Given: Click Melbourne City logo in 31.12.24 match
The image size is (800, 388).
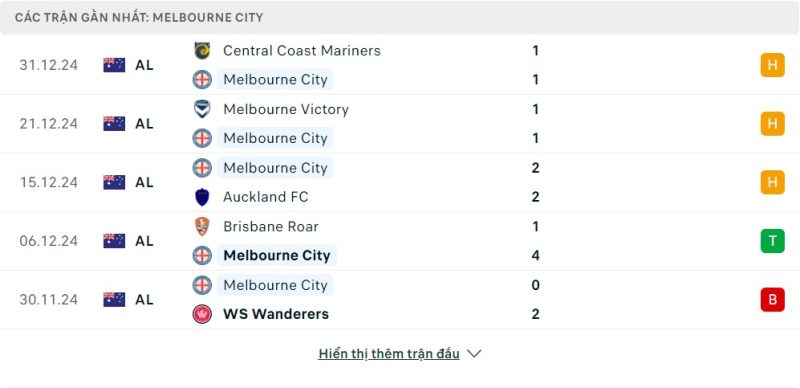Looking at the screenshot, I should click(x=202, y=80).
